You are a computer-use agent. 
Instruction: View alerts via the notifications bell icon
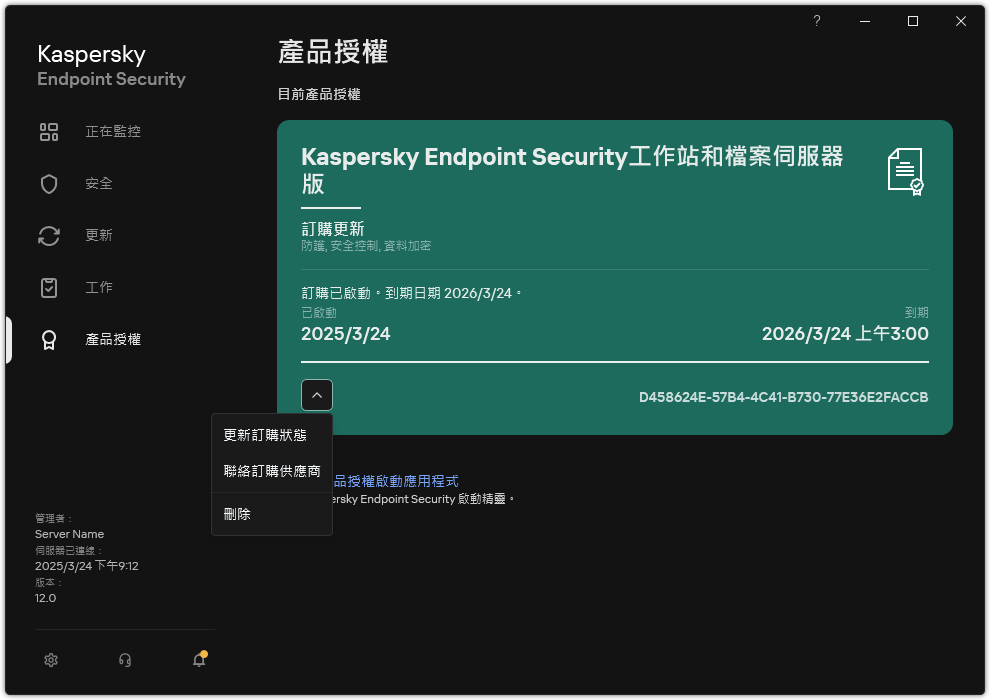pos(198,661)
